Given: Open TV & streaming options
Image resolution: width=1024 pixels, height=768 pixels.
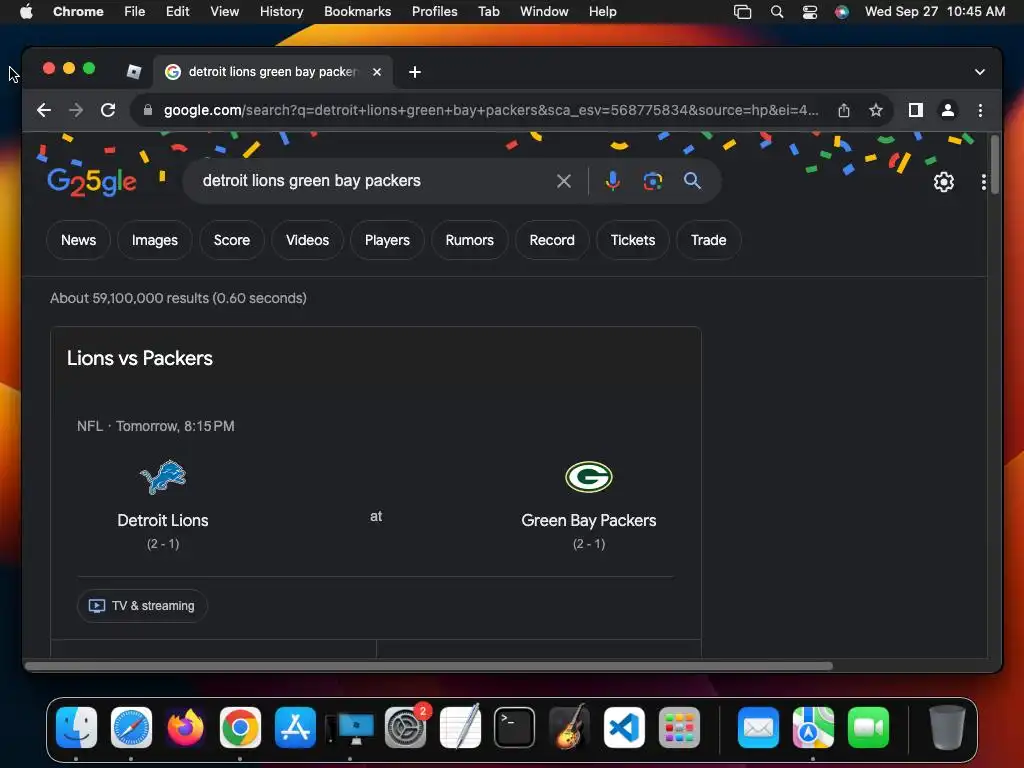Looking at the screenshot, I should pyautogui.click(x=142, y=605).
